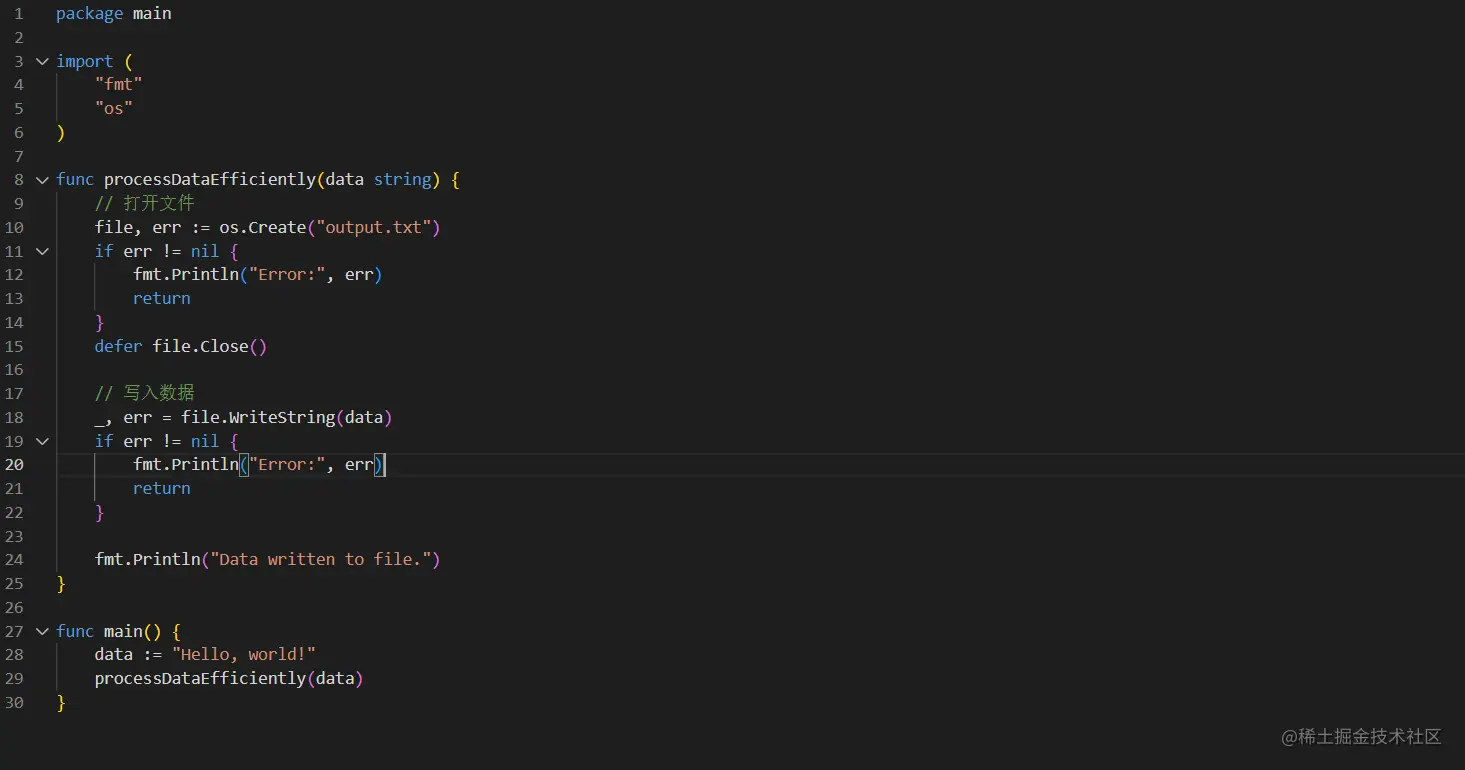Image resolution: width=1465 pixels, height=770 pixels.
Task: Click the comment '// 写入数据'
Action: pyautogui.click(x=144, y=393)
